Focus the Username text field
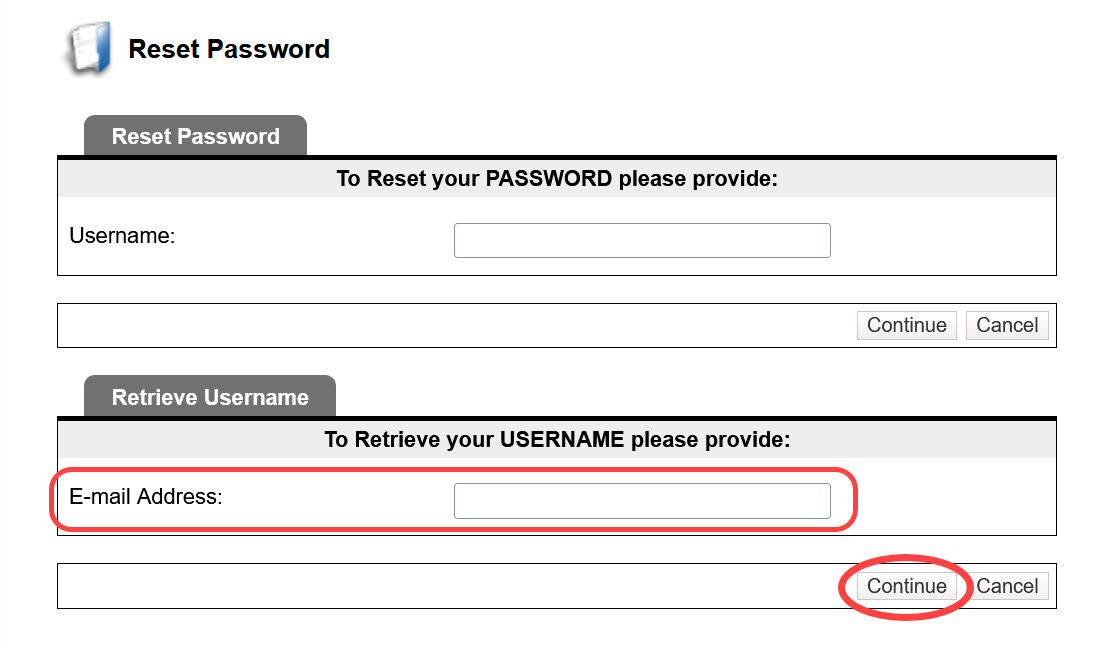The height and width of the screenshot is (647, 1113). click(x=642, y=240)
